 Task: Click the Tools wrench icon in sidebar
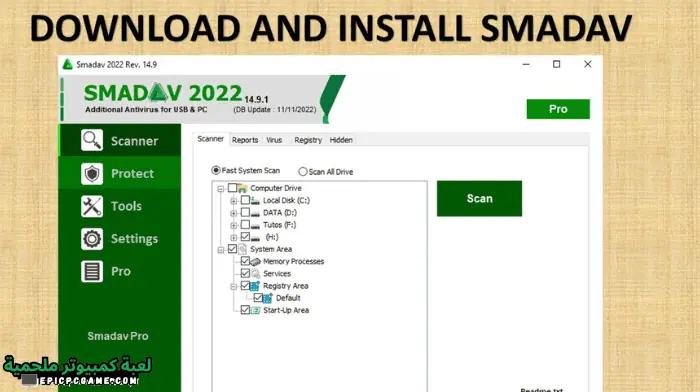pos(92,206)
